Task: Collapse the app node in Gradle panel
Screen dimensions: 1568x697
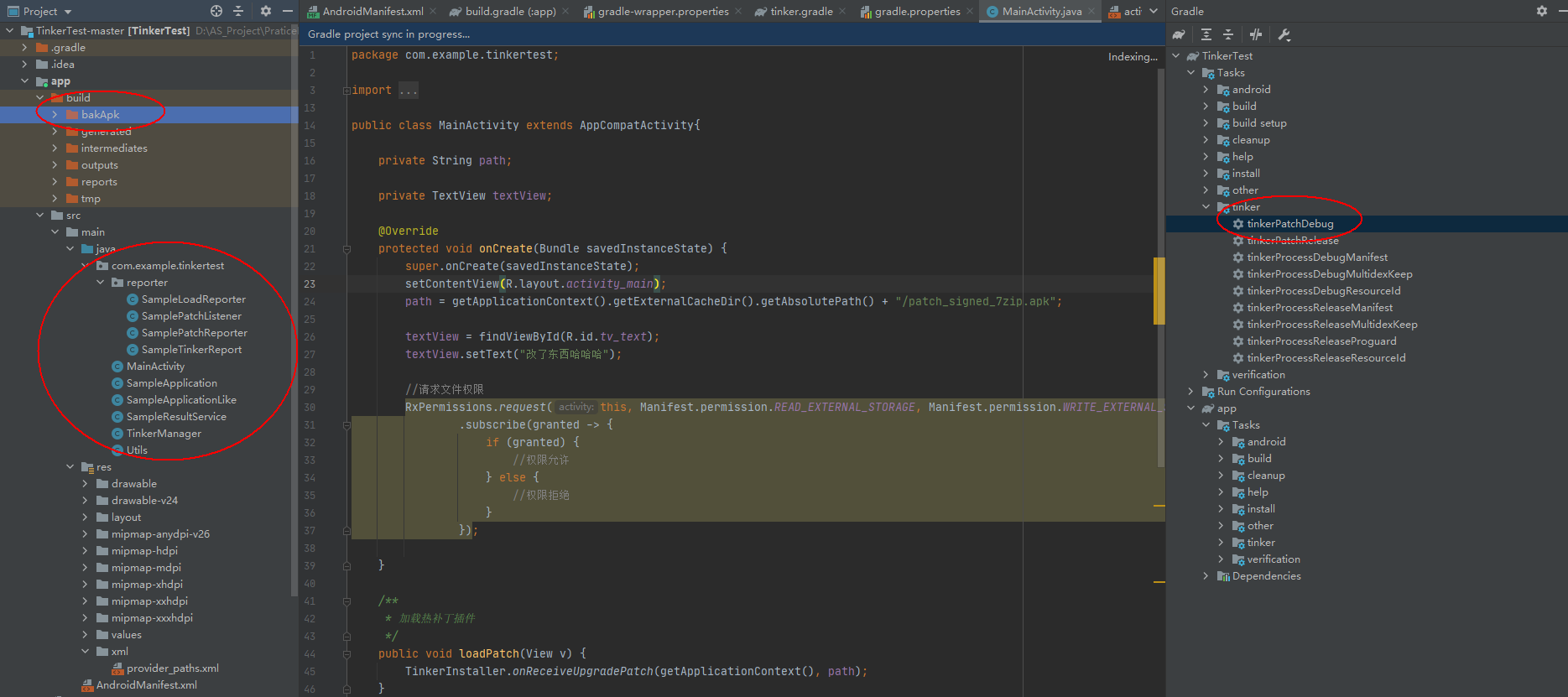Action: (1190, 408)
